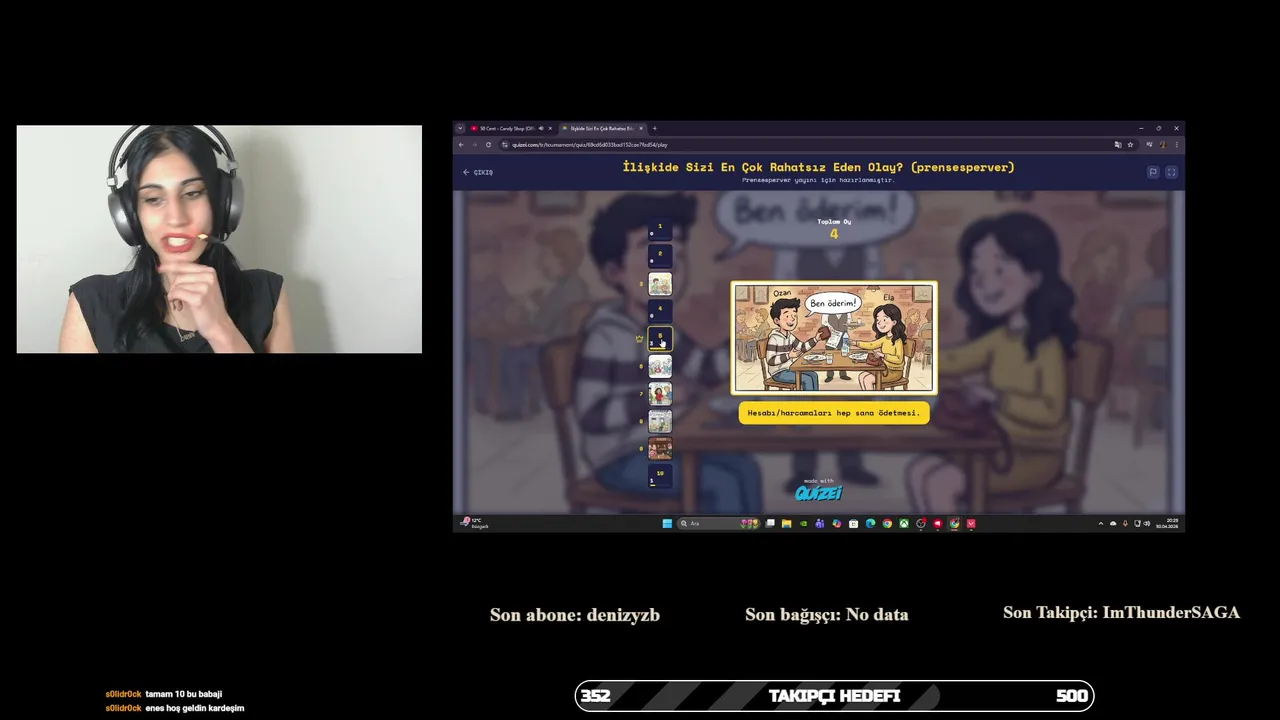Click the streamer webcam feed

(219, 239)
